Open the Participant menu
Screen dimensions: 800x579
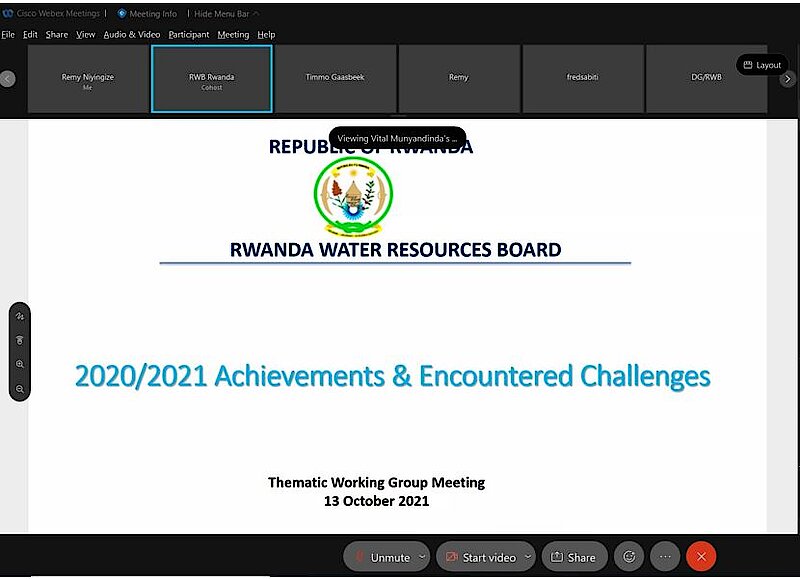pos(189,34)
